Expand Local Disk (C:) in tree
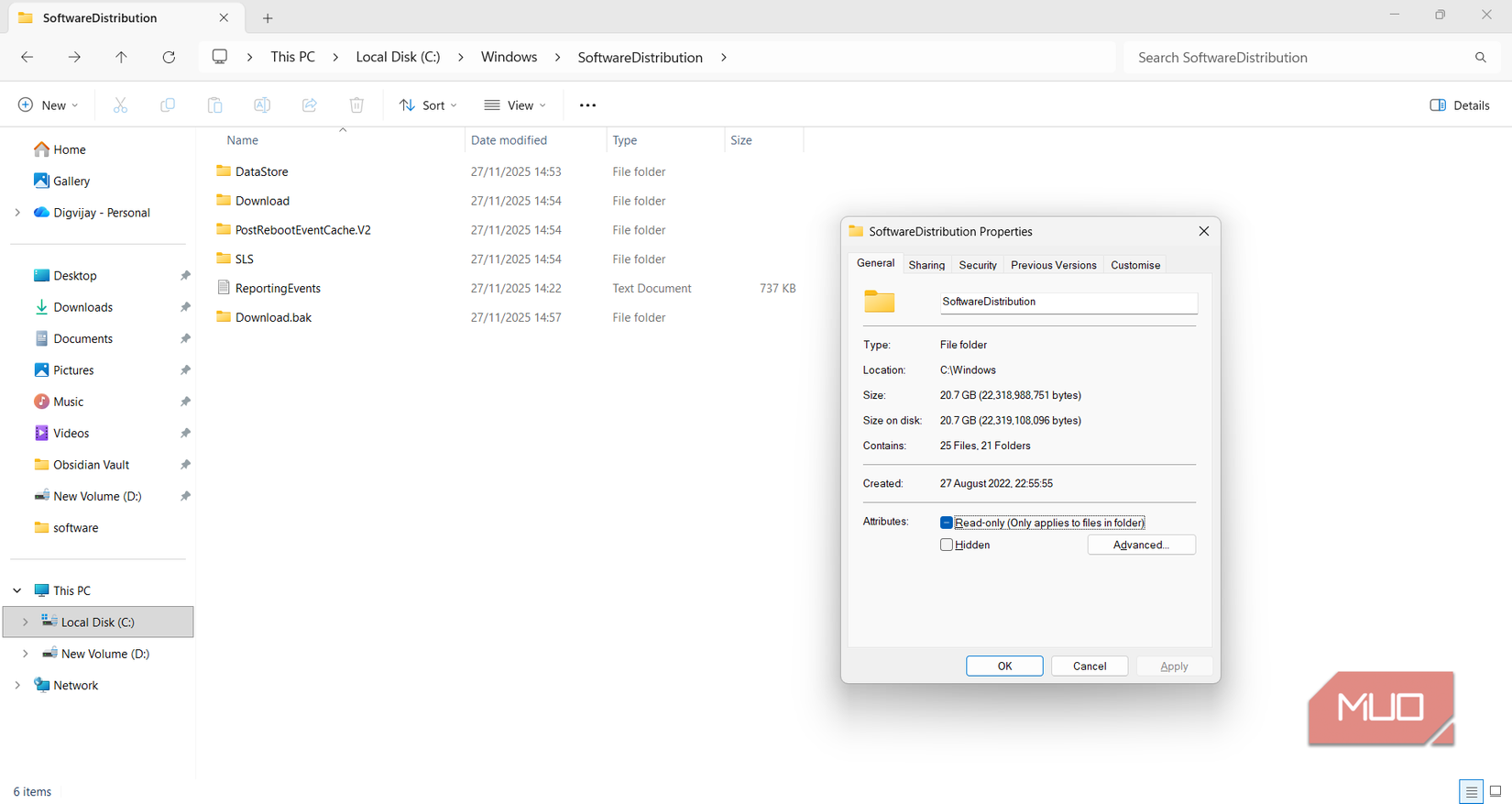Screen dimensions: 1512x804 [26, 622]
